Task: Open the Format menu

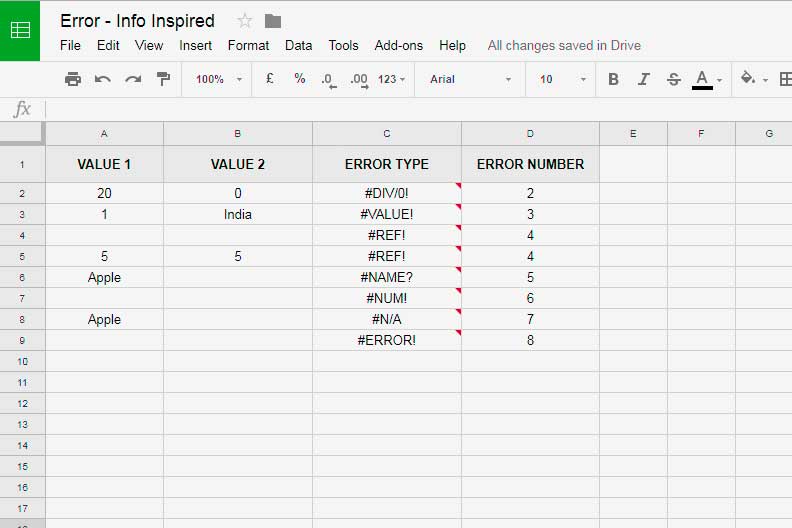Action: 249,45
